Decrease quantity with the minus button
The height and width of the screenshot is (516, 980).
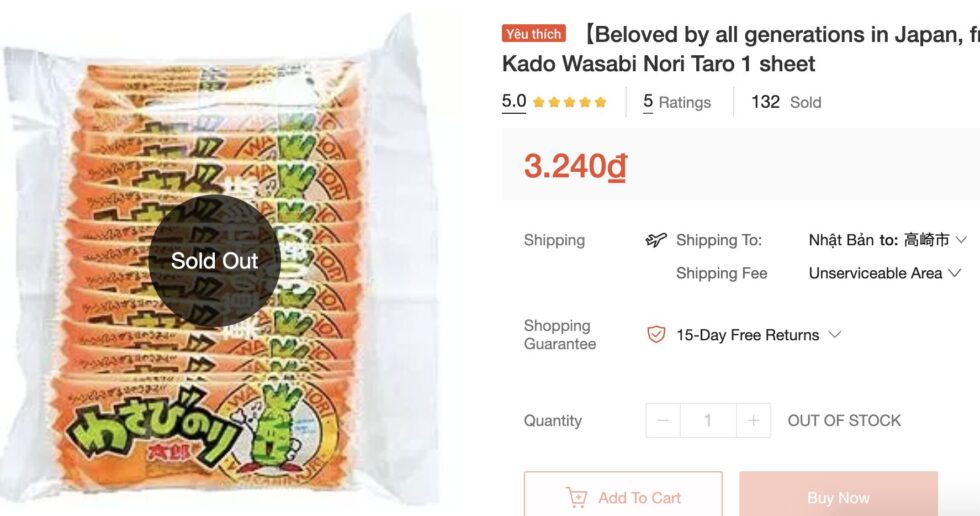coord(663,421)
